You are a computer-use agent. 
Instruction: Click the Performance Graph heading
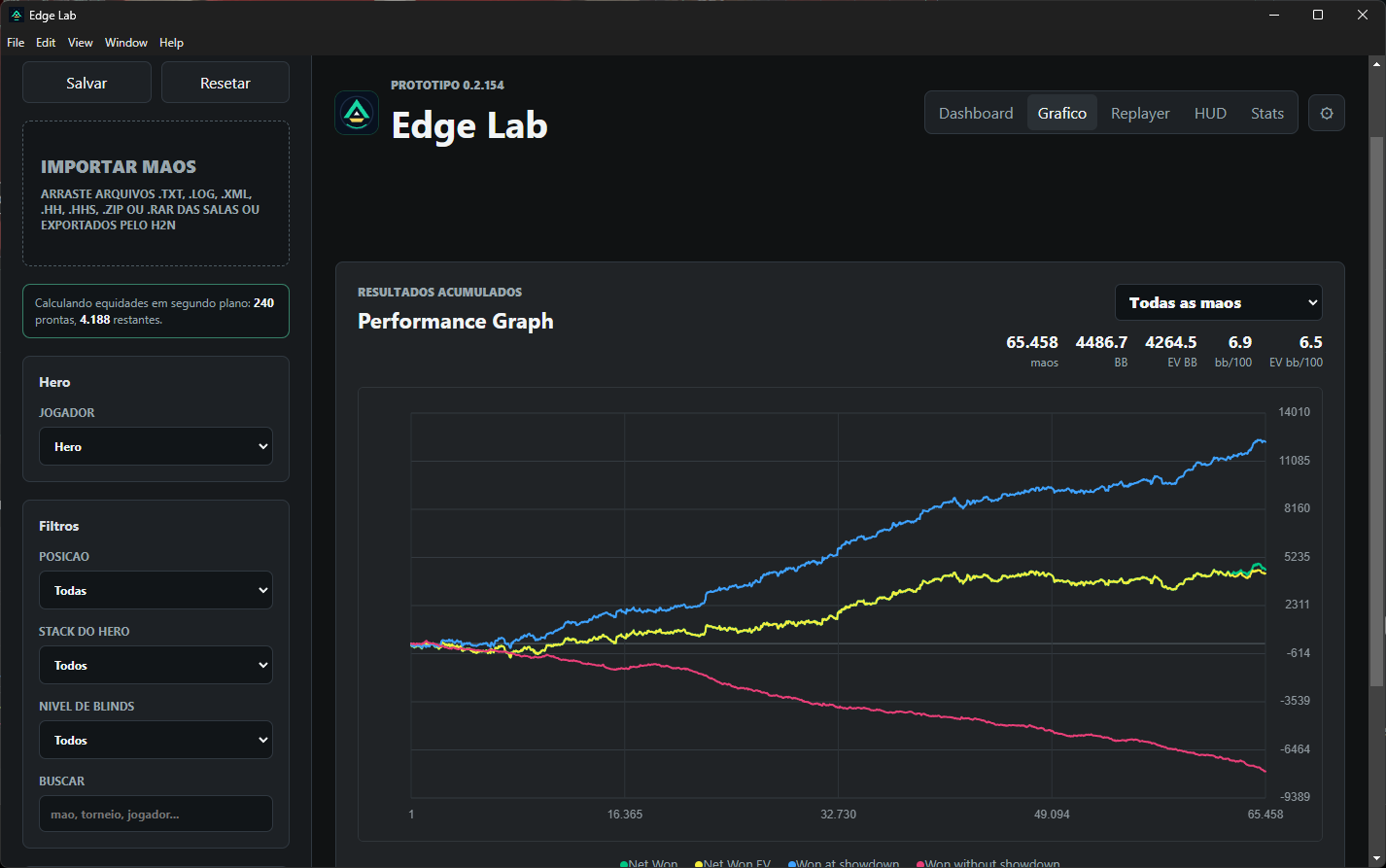point(456,321)
